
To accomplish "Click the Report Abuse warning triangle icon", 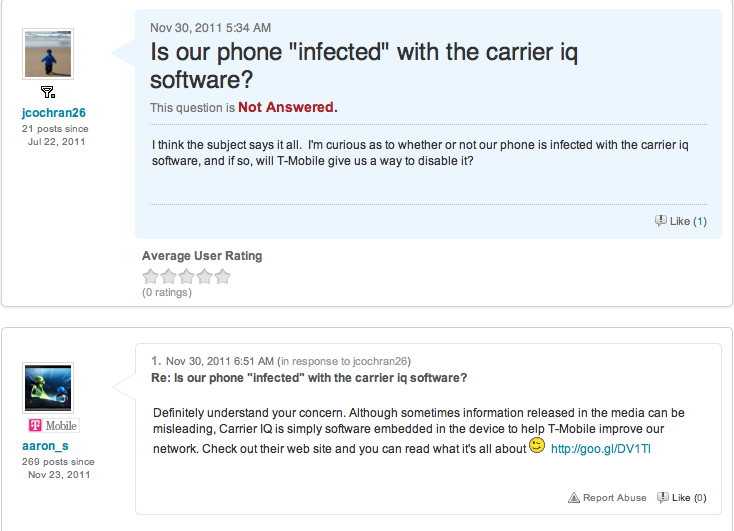I will (x=574, y=497).
